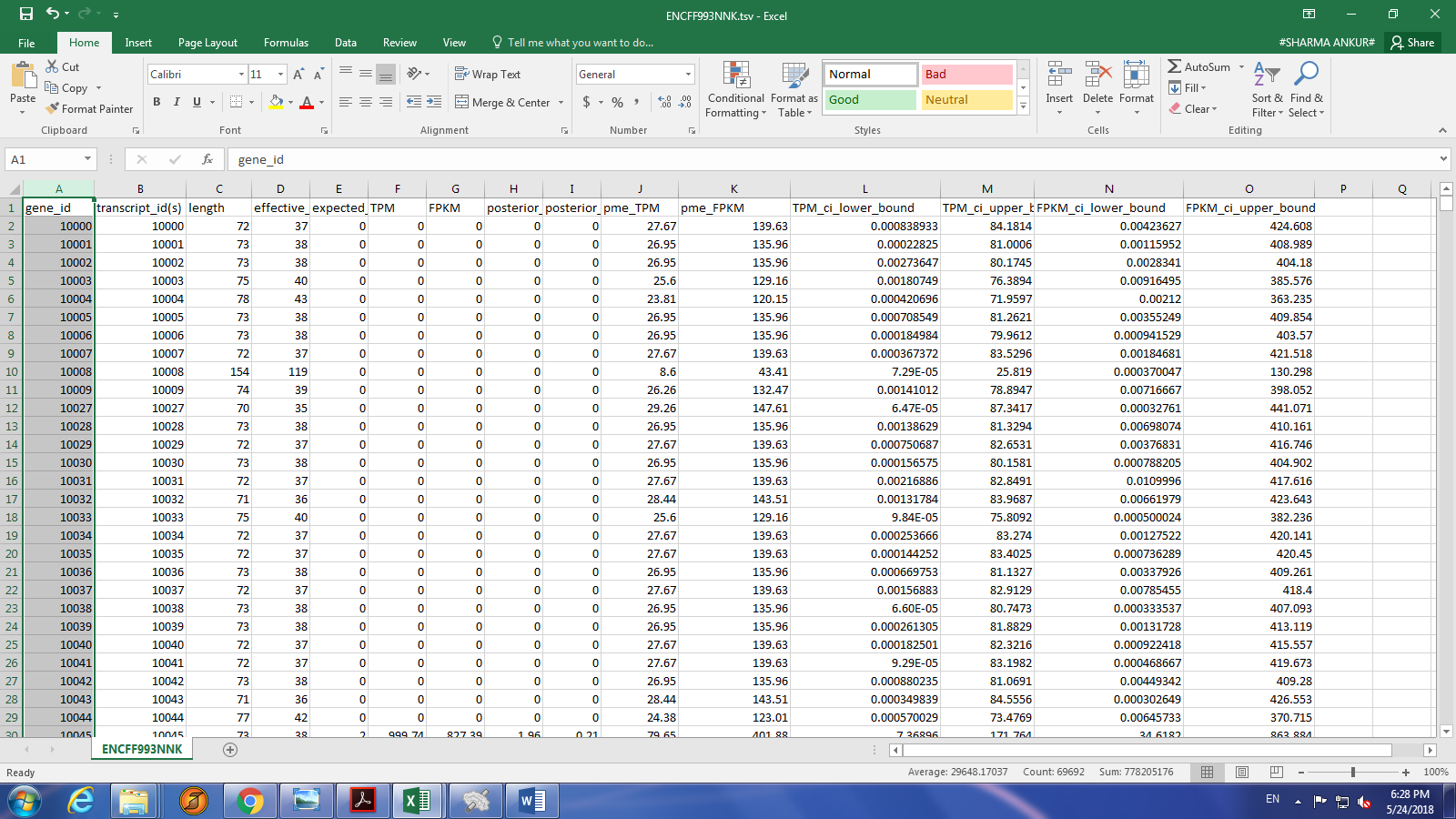The width and height of the screenshot is (1456, 819).
Task: Click the Share button
Action: [x=1413, y=43]
